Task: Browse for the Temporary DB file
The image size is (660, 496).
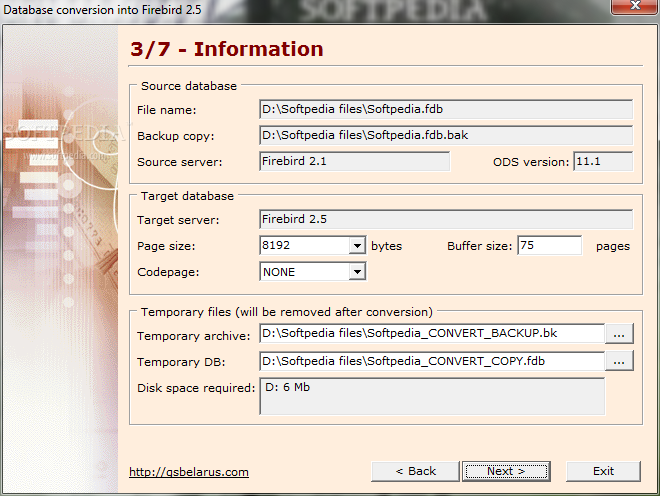Action: (x=619, y=361)
